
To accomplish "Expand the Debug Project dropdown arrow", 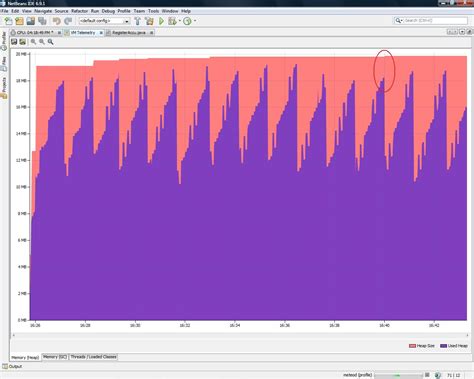I will click(179, 21).
